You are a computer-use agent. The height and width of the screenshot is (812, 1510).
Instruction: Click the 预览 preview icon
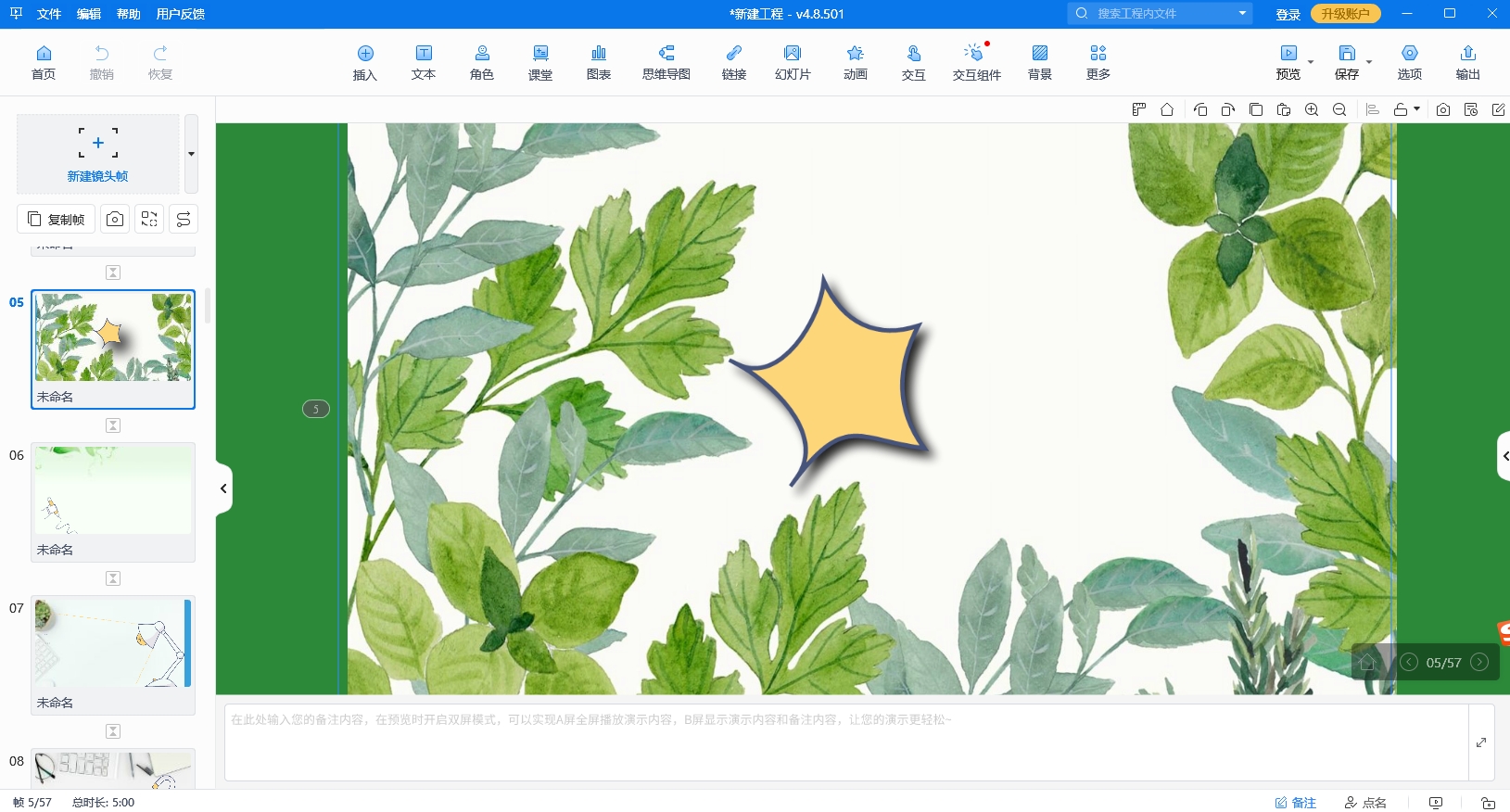coord(1288,62)
